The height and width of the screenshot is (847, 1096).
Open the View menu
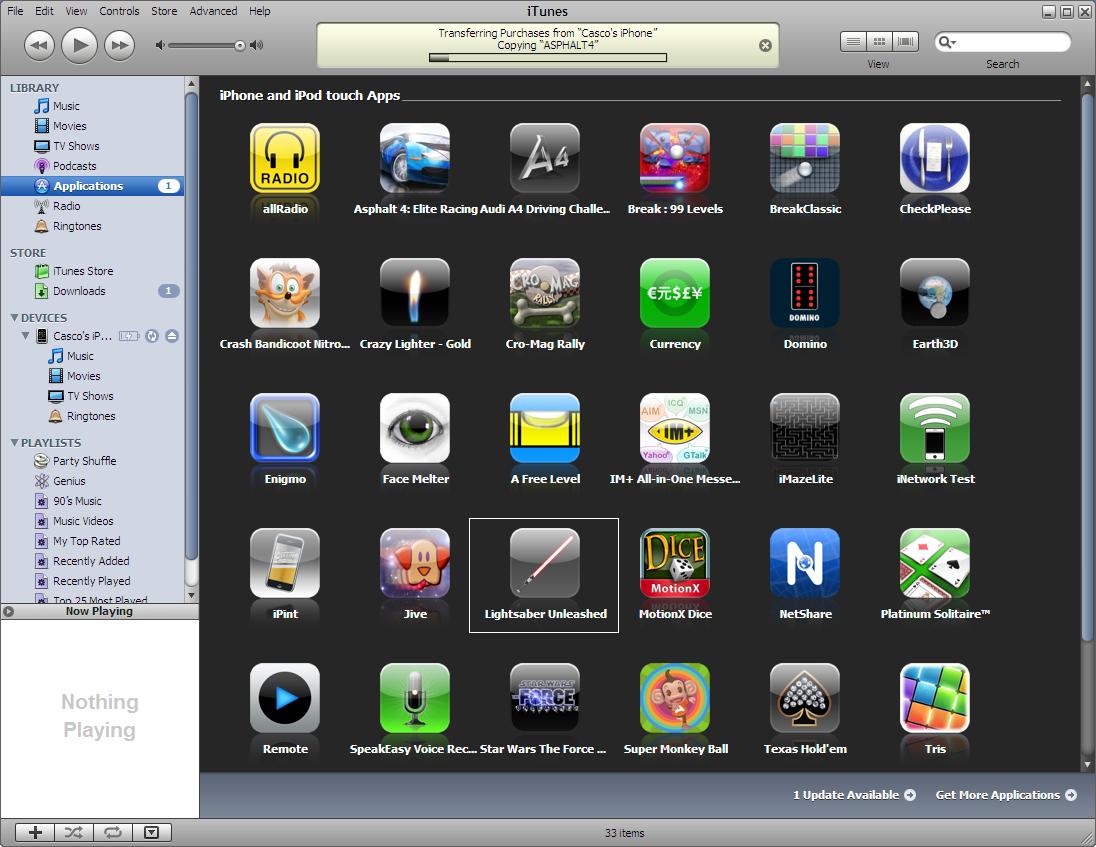point(76,11)
